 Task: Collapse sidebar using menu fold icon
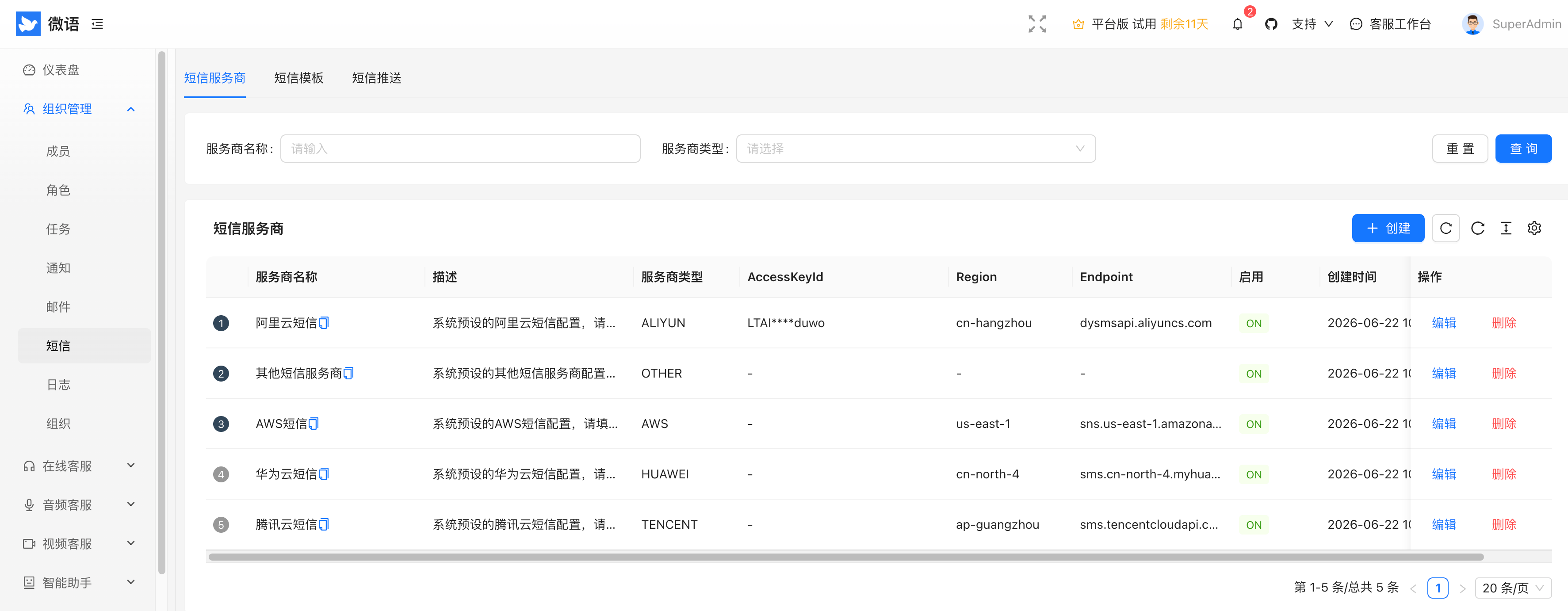coord(97,24)
